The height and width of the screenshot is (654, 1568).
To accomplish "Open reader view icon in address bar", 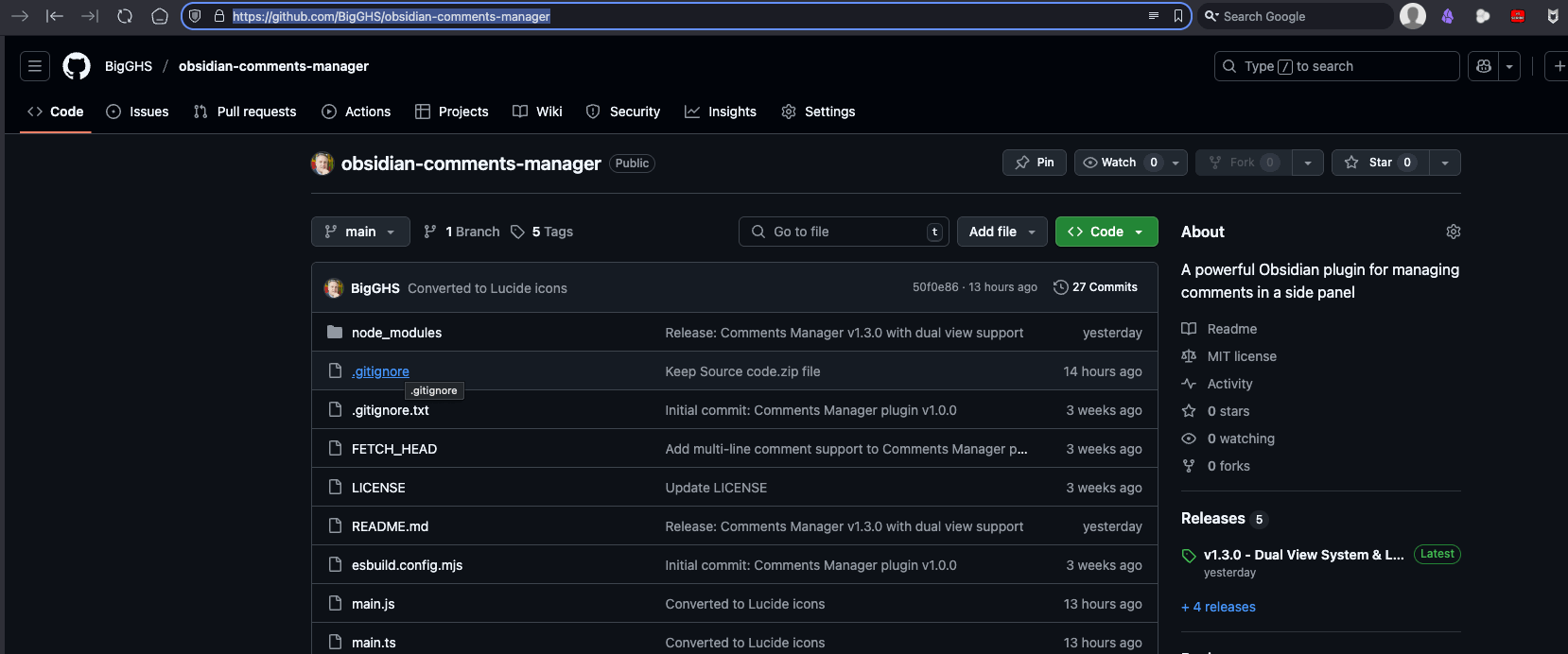I will [x=1153, y=16].
